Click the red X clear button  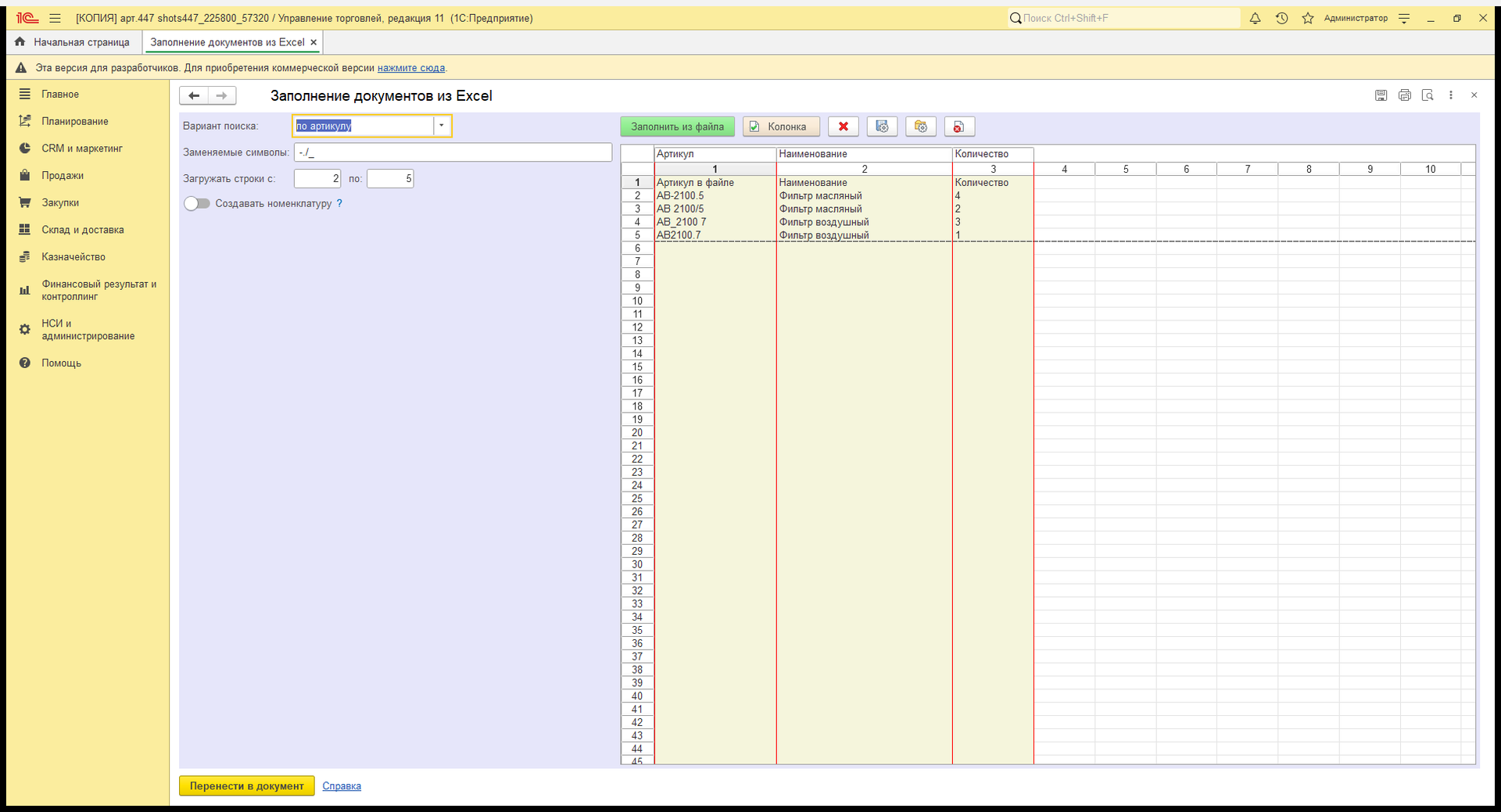(844, 127)
